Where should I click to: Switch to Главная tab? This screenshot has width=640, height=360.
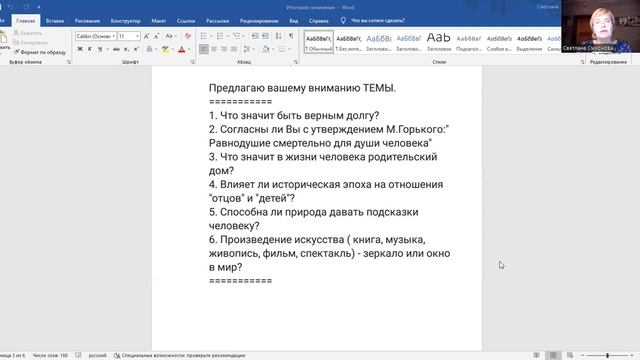[26, 21]
